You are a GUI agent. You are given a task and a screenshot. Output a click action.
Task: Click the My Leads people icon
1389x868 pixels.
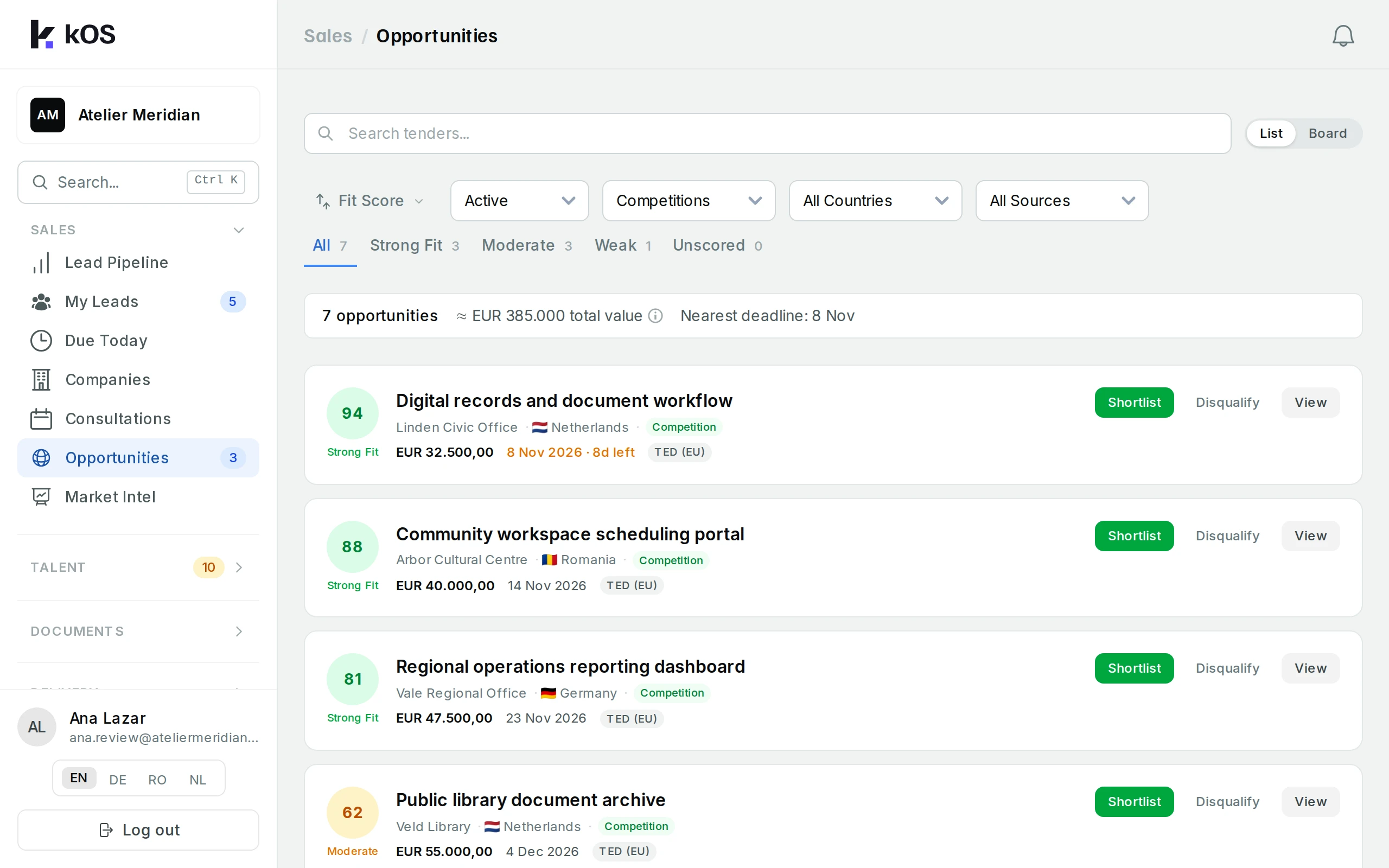pos(41,302)
